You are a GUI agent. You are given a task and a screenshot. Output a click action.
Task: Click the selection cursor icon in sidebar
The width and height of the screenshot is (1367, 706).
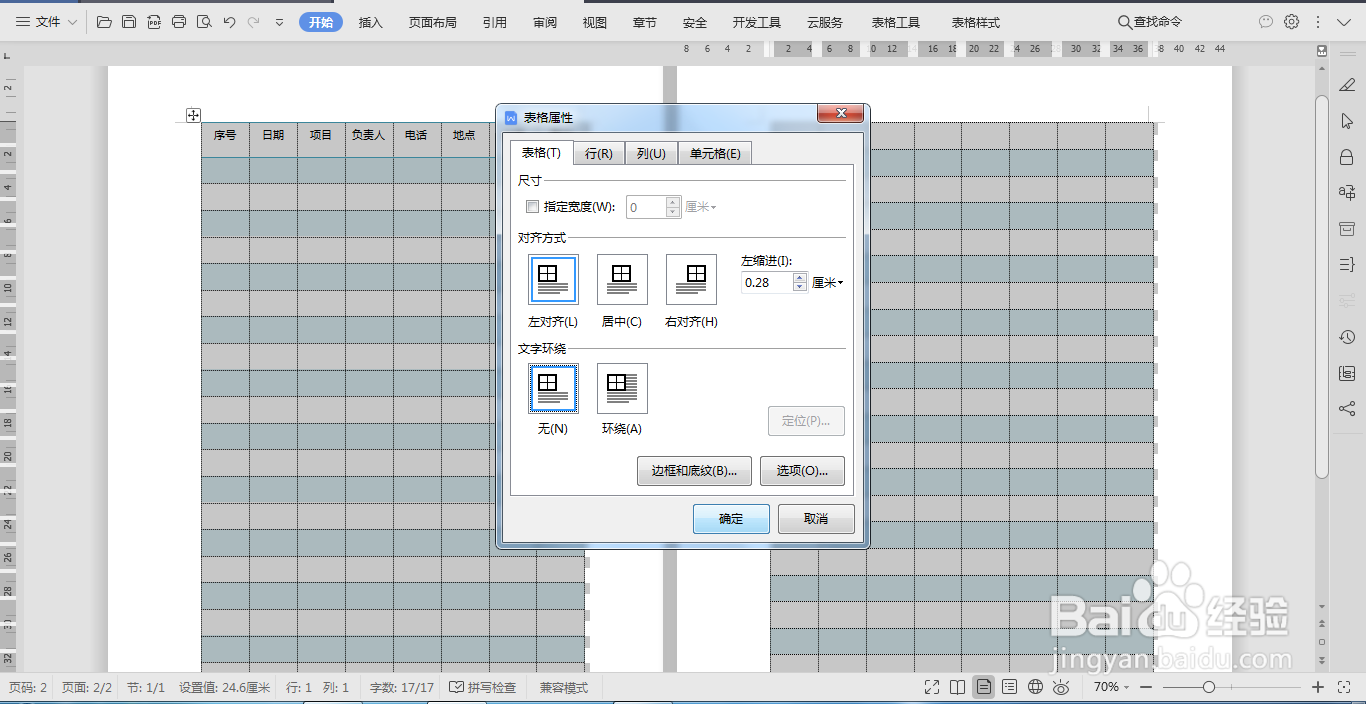(x=1347, y=120)
